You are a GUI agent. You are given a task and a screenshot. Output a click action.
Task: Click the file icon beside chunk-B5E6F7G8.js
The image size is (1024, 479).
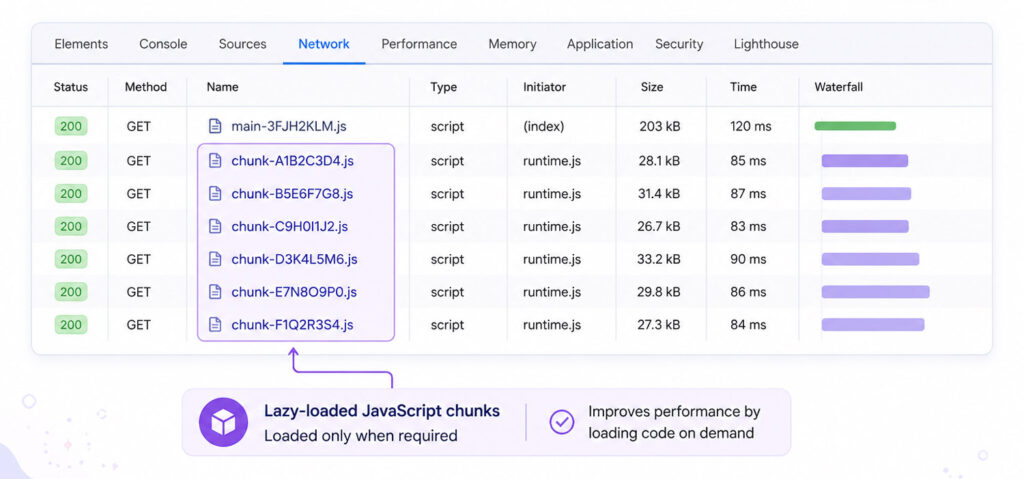point(215,193)
